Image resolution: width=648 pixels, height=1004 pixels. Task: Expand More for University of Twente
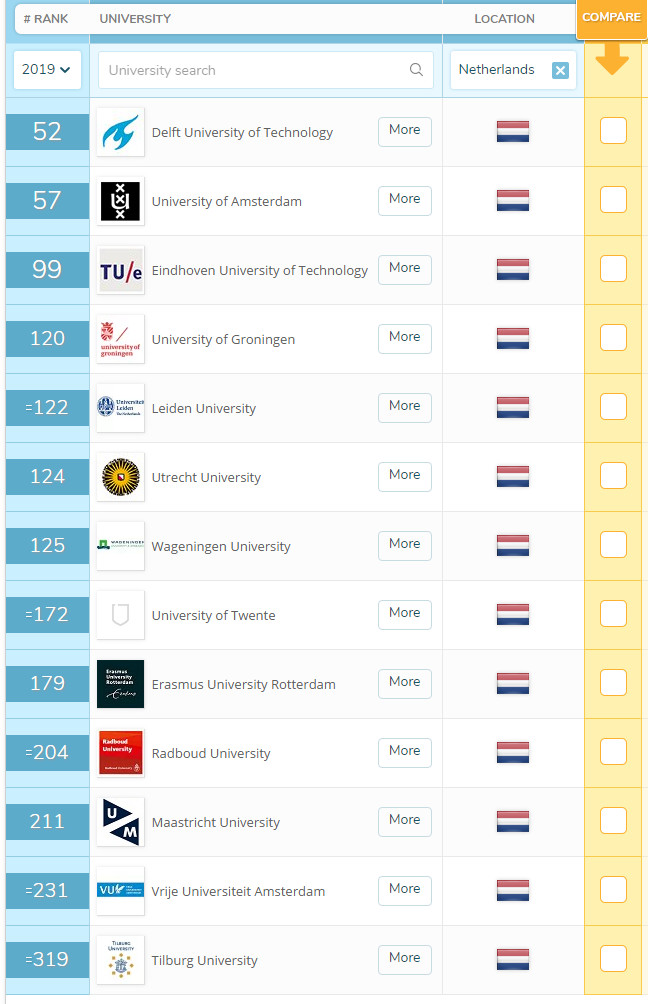point(405,615)
